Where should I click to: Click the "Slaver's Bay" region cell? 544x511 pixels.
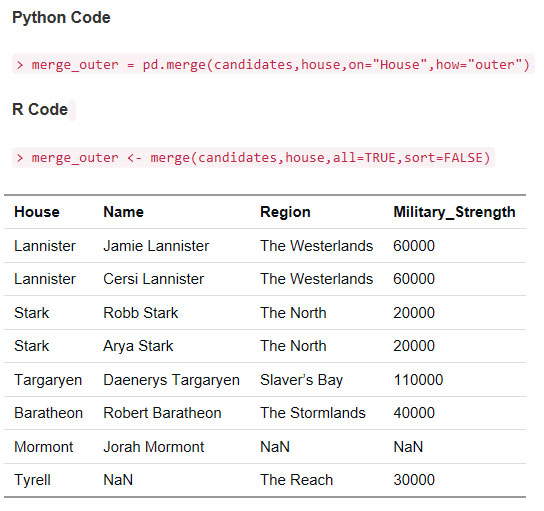point(301,380)
